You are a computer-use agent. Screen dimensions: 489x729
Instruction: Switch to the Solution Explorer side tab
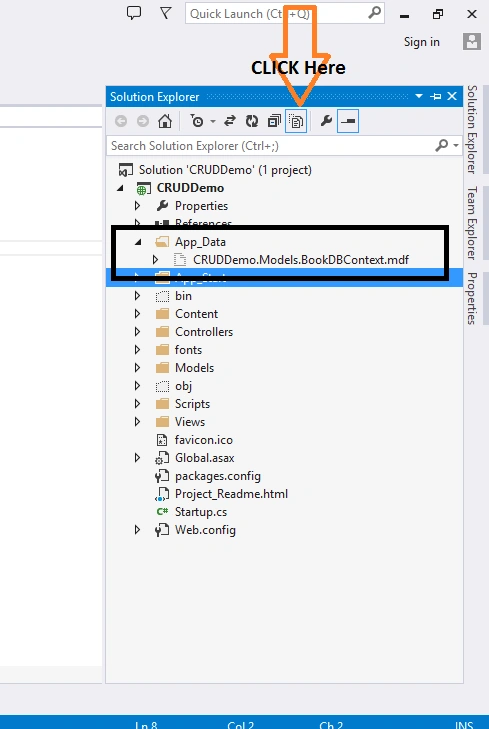[472, 130]
